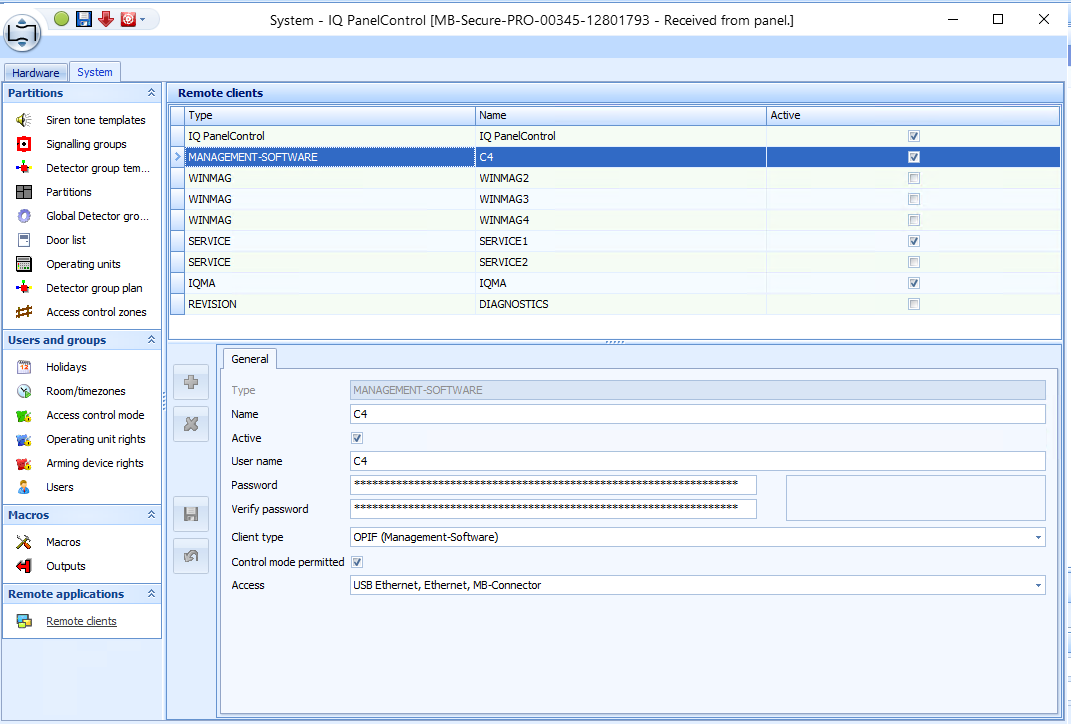The image size is (1071, 724).
Task: Click the Arming device rights icon
Action: click(24, 463)
